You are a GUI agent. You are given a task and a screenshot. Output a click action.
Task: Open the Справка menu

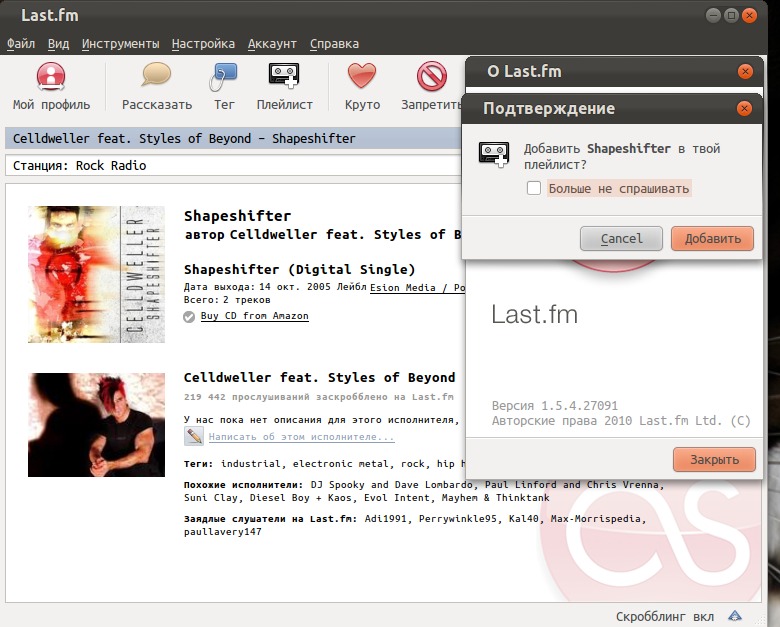334,44
